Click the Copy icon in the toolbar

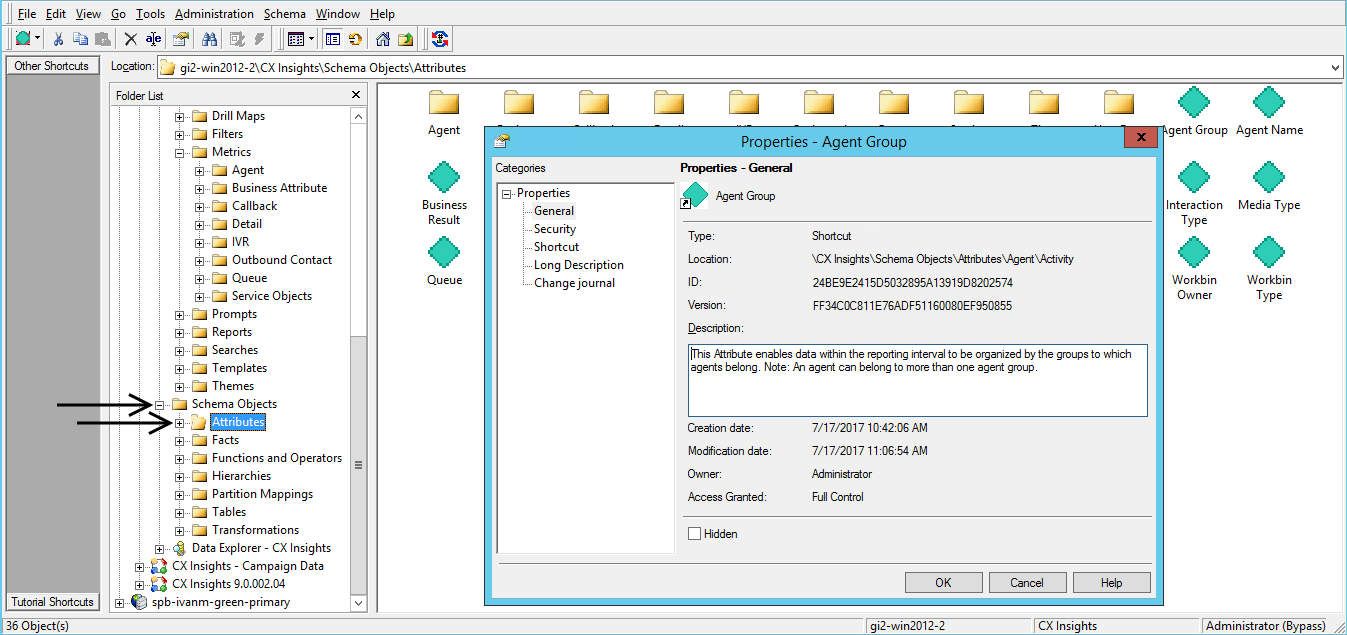(x=80, y=39)
